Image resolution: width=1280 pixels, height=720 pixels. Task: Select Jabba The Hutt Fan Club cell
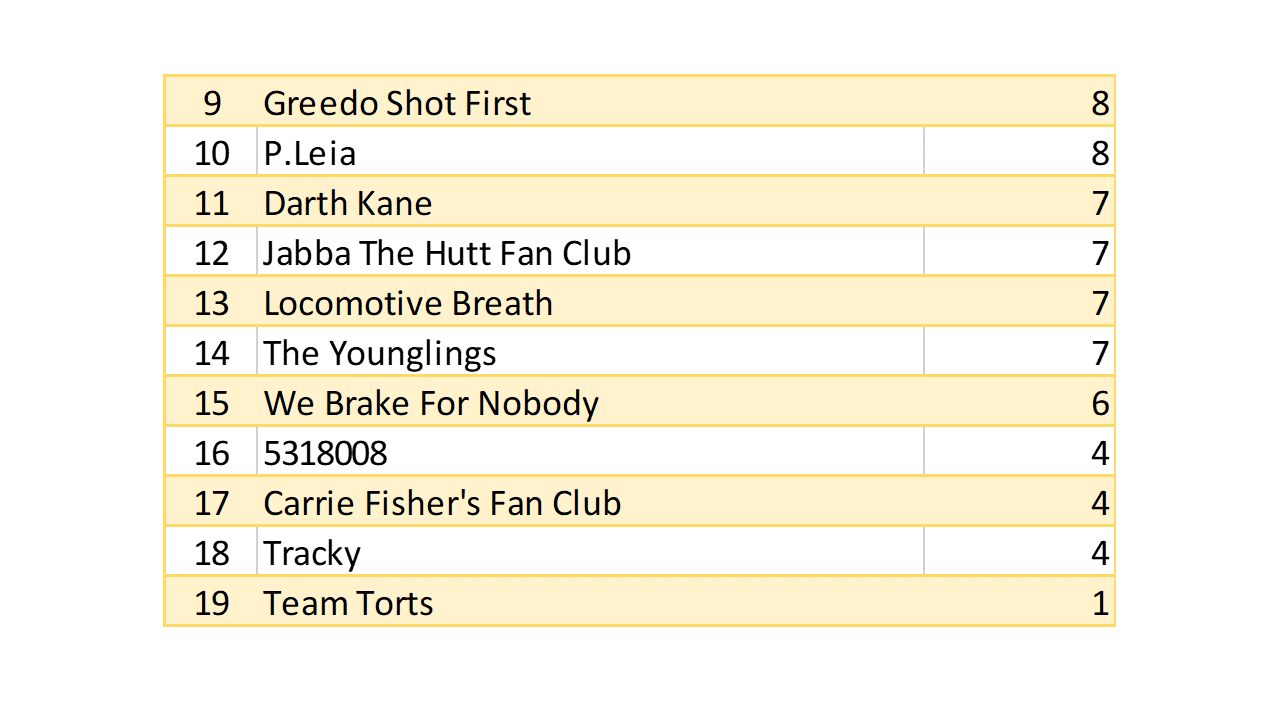click(447, 253)
